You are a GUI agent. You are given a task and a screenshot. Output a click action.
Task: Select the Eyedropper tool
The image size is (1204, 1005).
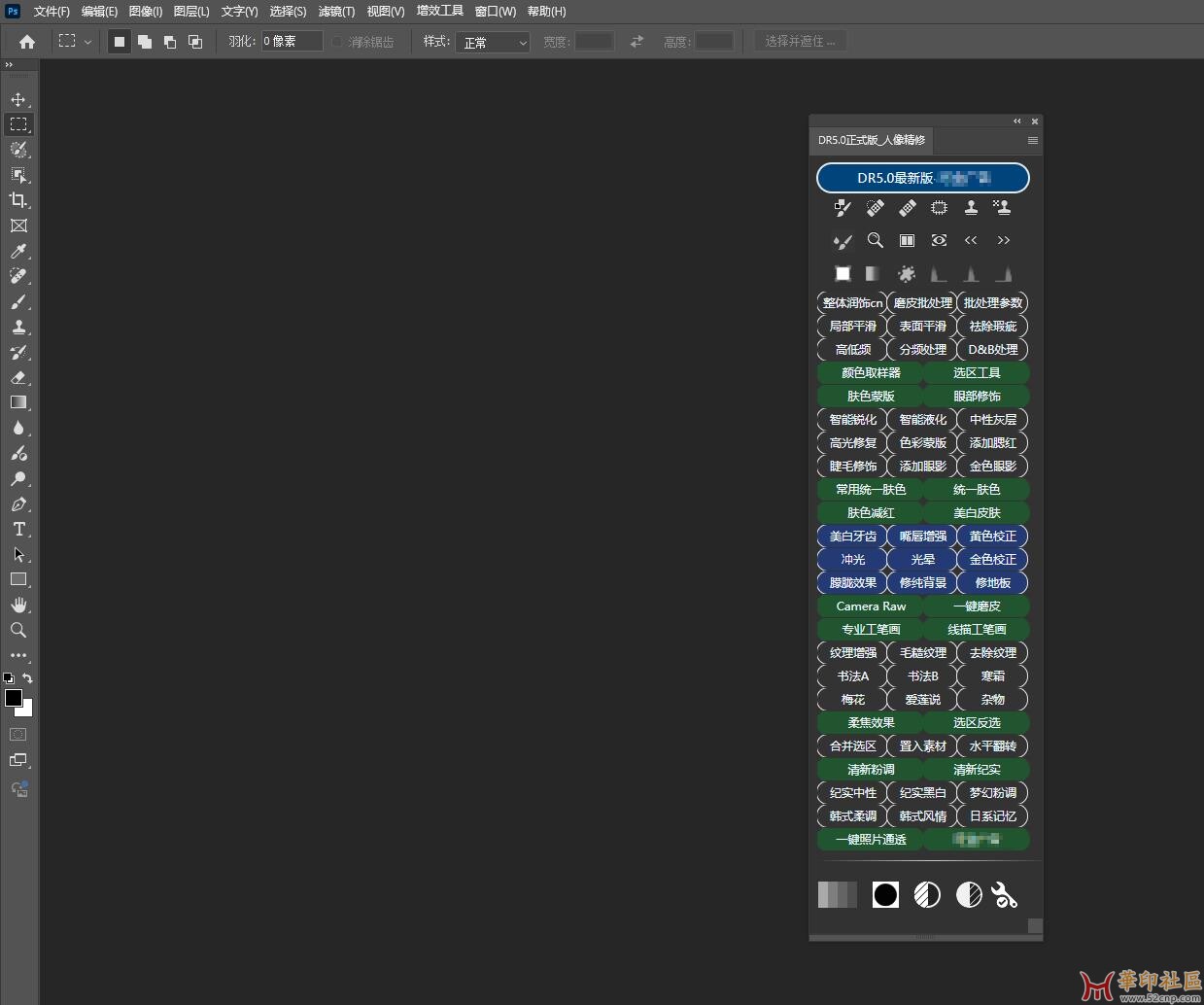tap(18, 252)
